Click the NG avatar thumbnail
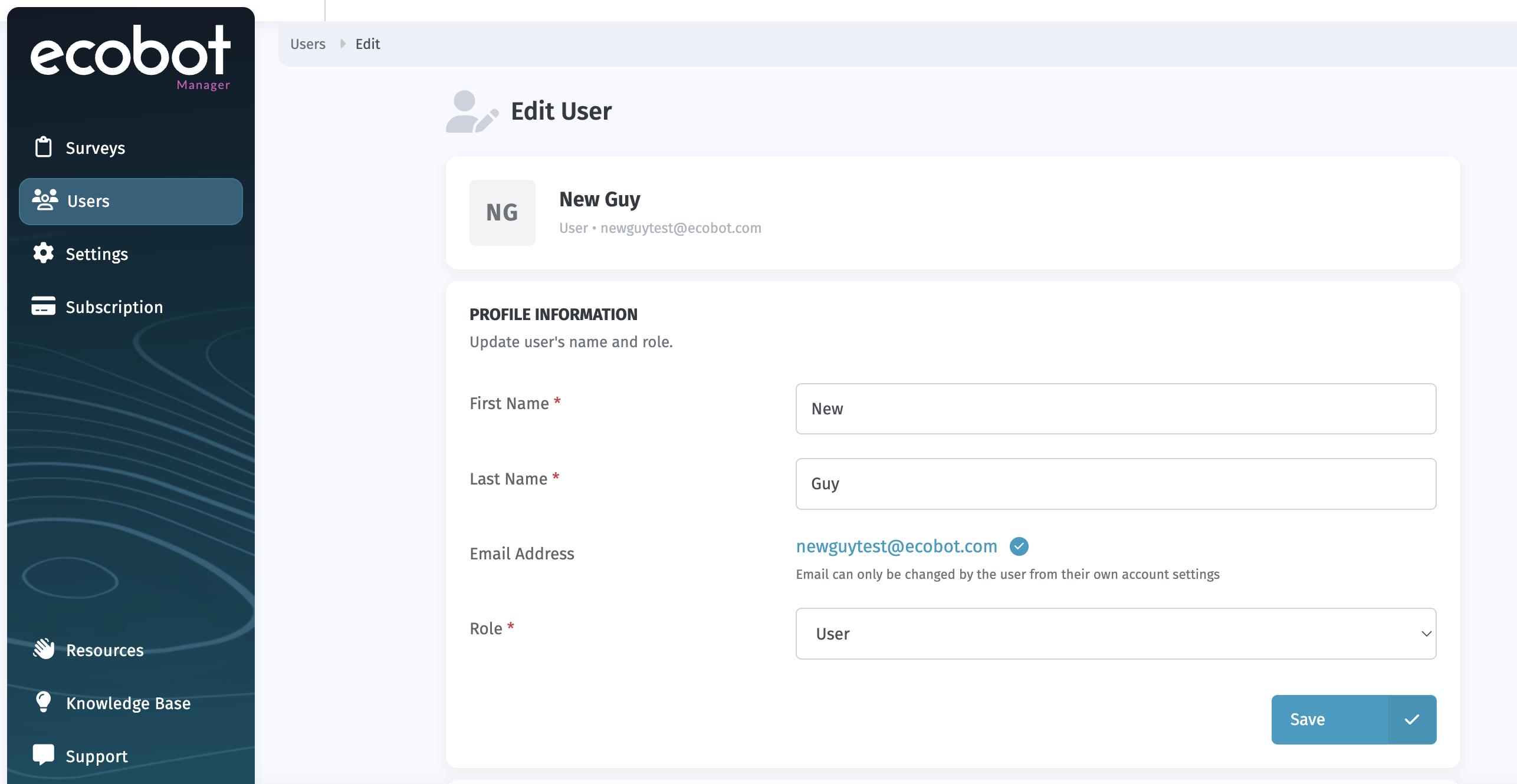The width and height of the screenshot is (1517, 784). [502, 213]
